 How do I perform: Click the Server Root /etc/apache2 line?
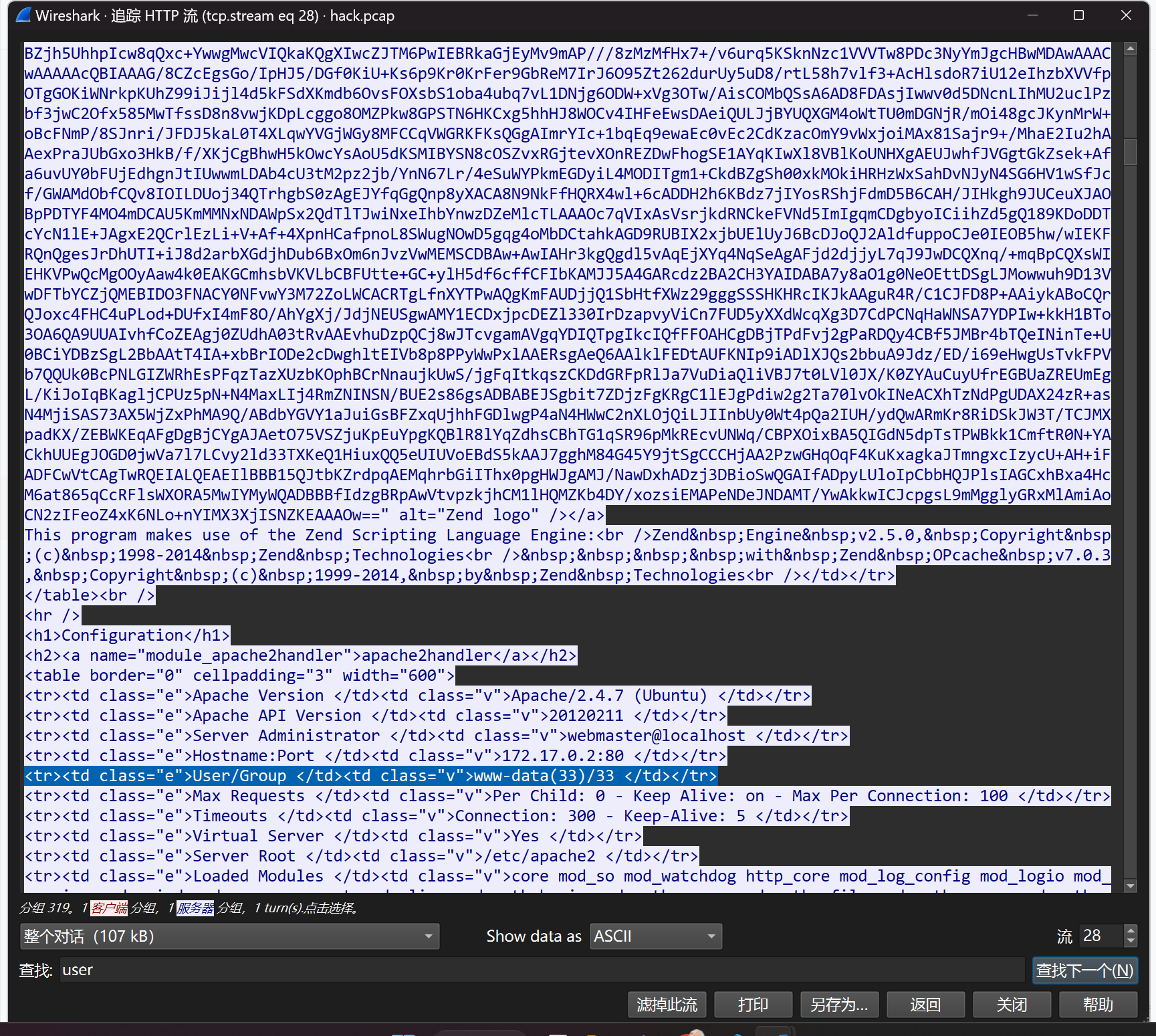click(x=361, y=856)
